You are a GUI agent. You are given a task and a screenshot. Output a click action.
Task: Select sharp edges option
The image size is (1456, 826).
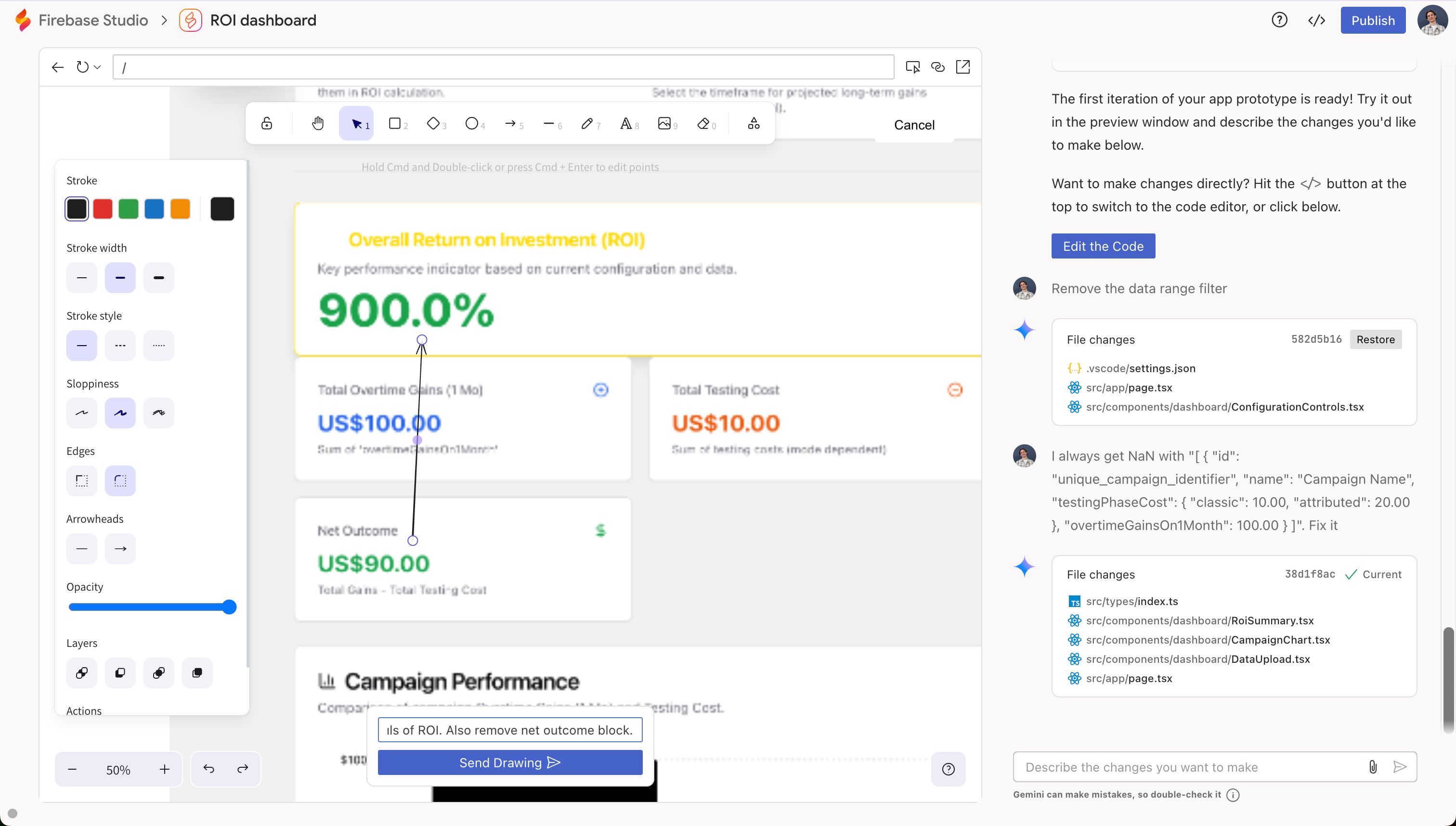tap(82, 481)
